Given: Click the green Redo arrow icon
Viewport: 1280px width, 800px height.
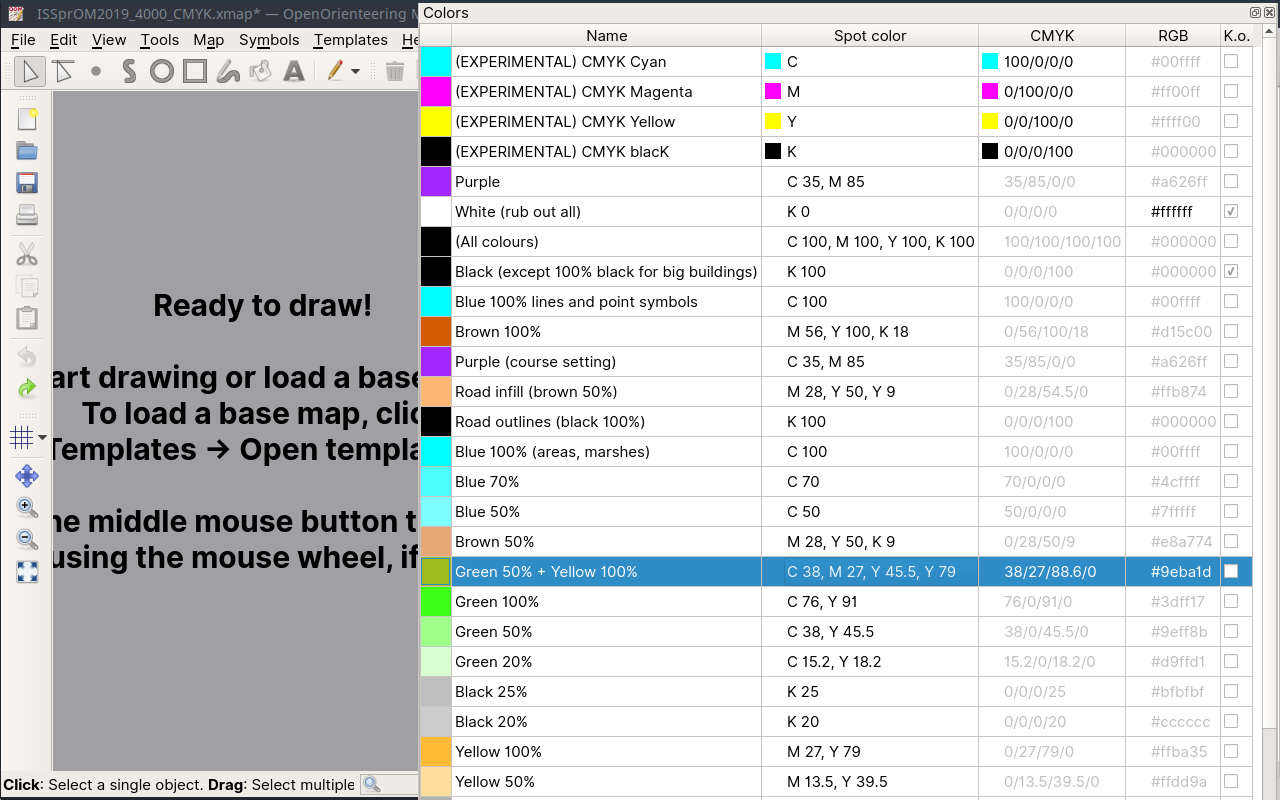Looking at the screenshot, I should click(x=27, y=389).
